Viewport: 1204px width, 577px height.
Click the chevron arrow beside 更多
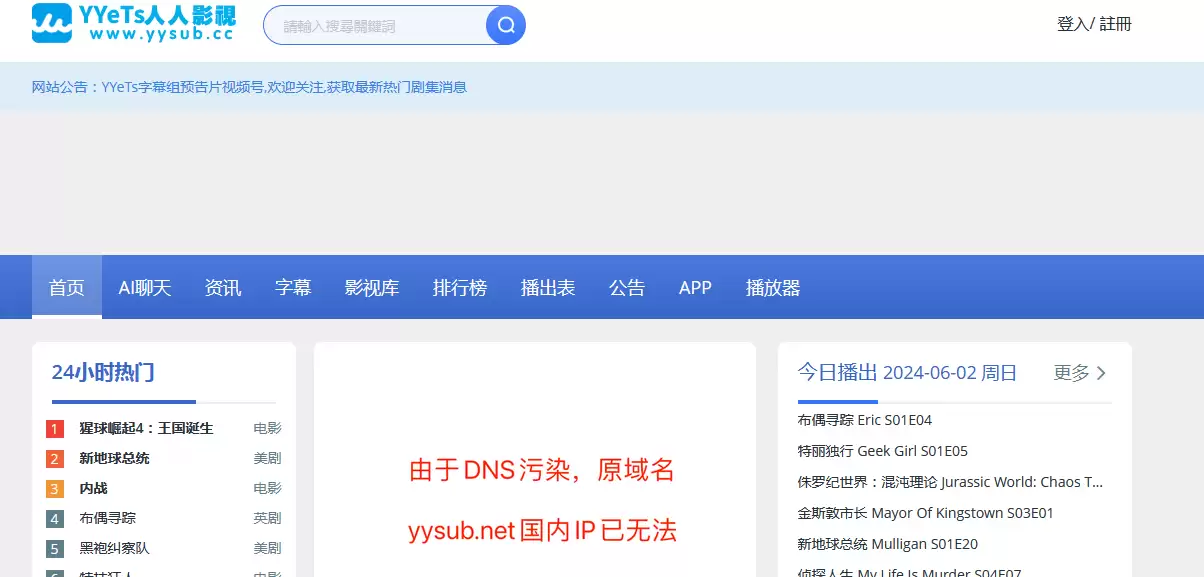[1102, 373]
